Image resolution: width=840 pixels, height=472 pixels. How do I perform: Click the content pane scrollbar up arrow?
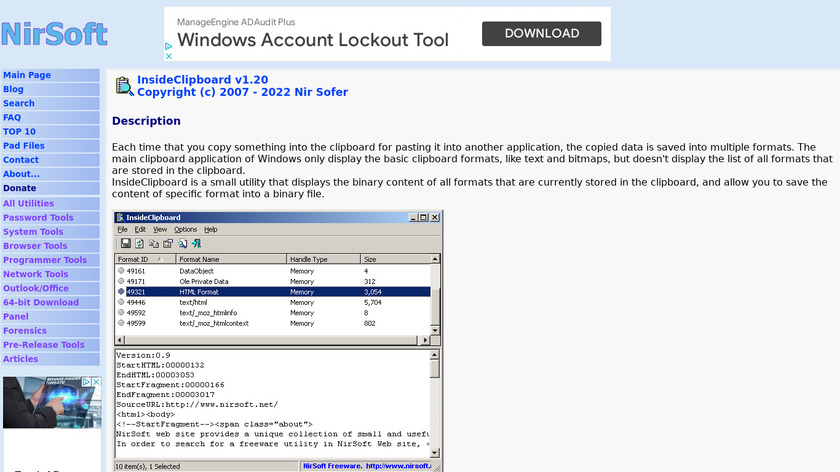point(435,355)
